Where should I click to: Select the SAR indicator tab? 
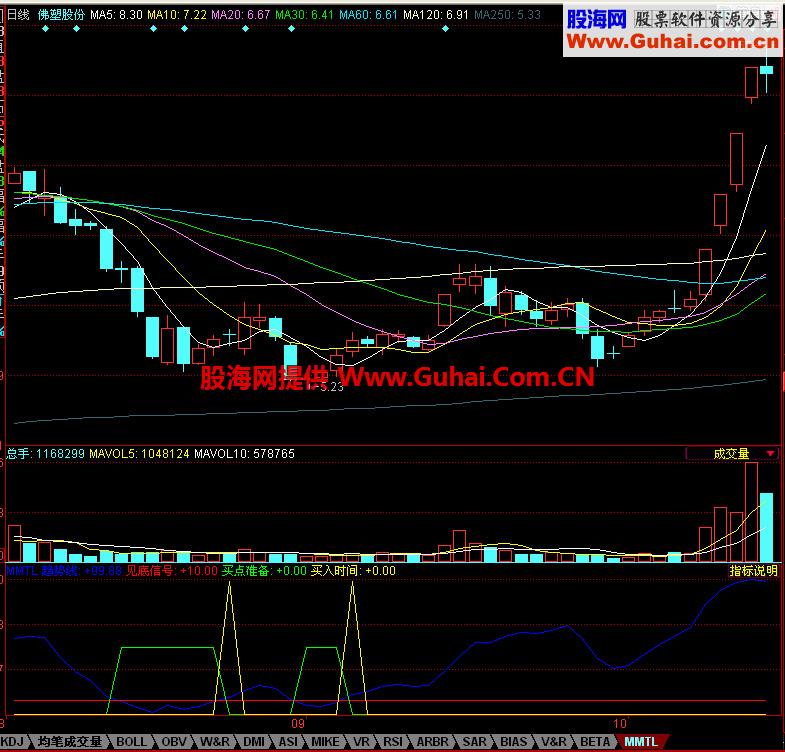[x=474, y=741]
